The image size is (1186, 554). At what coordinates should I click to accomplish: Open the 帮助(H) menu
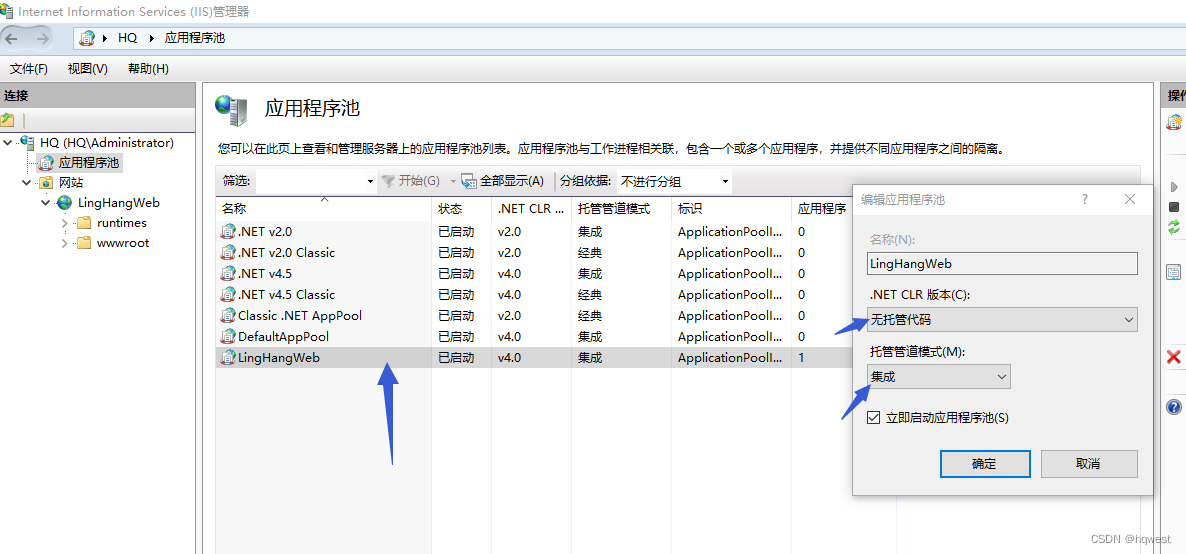(148, 69)
